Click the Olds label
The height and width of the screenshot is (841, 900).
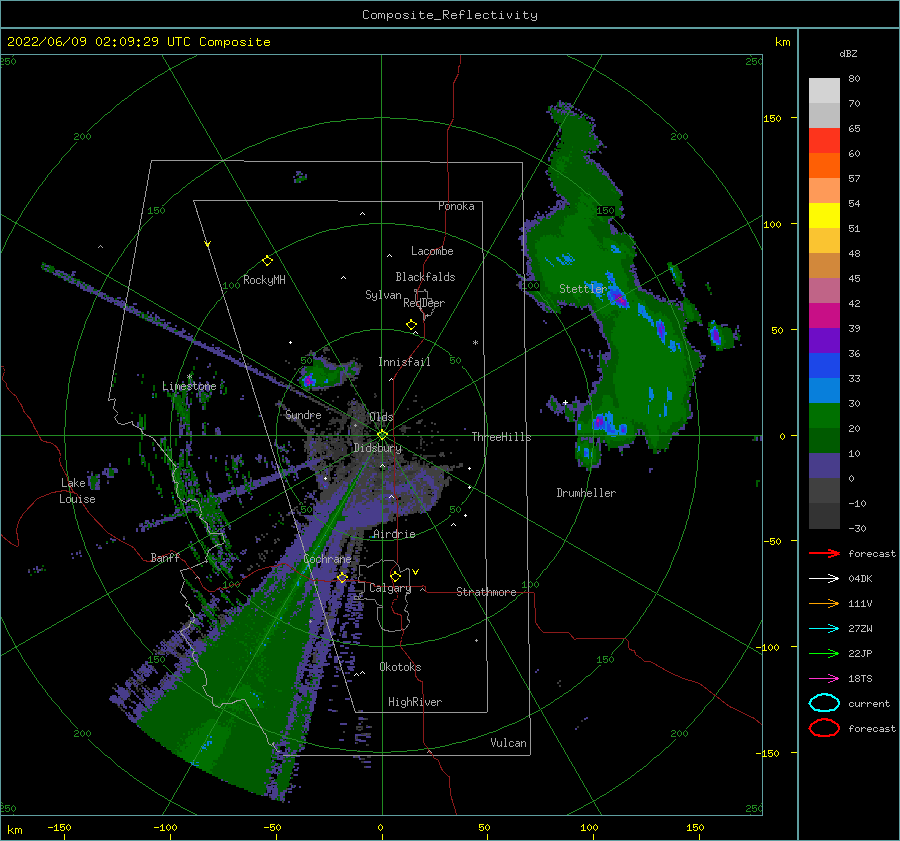click(x=381, y=417)
